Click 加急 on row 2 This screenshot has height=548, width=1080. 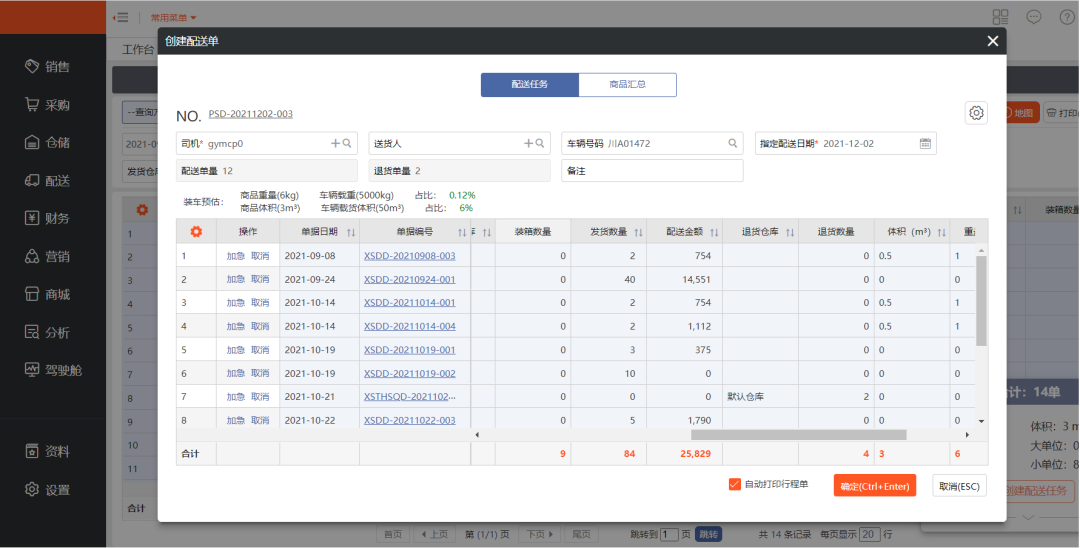(235, 279)
